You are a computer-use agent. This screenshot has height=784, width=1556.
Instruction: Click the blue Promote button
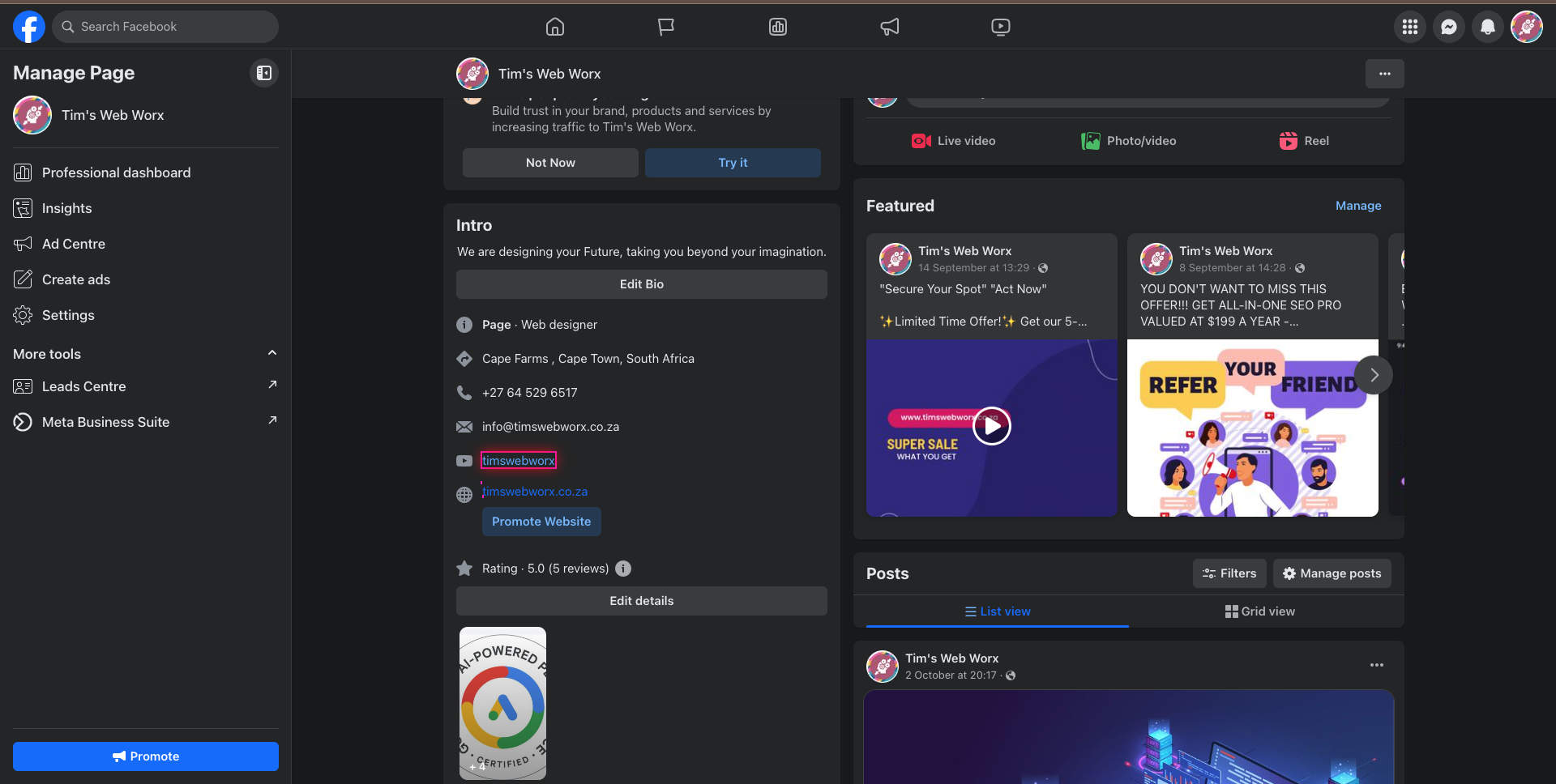[x=146, y=756]
